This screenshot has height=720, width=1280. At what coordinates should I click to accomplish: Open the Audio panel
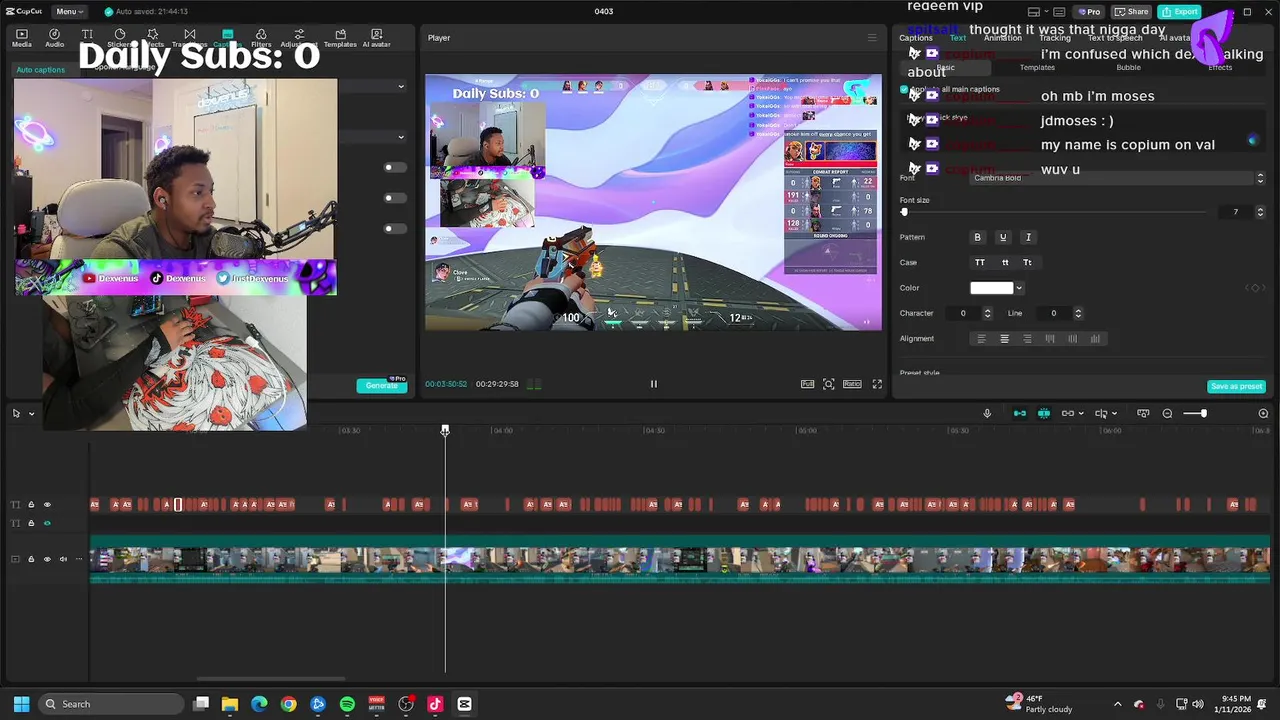coord(54,38)
